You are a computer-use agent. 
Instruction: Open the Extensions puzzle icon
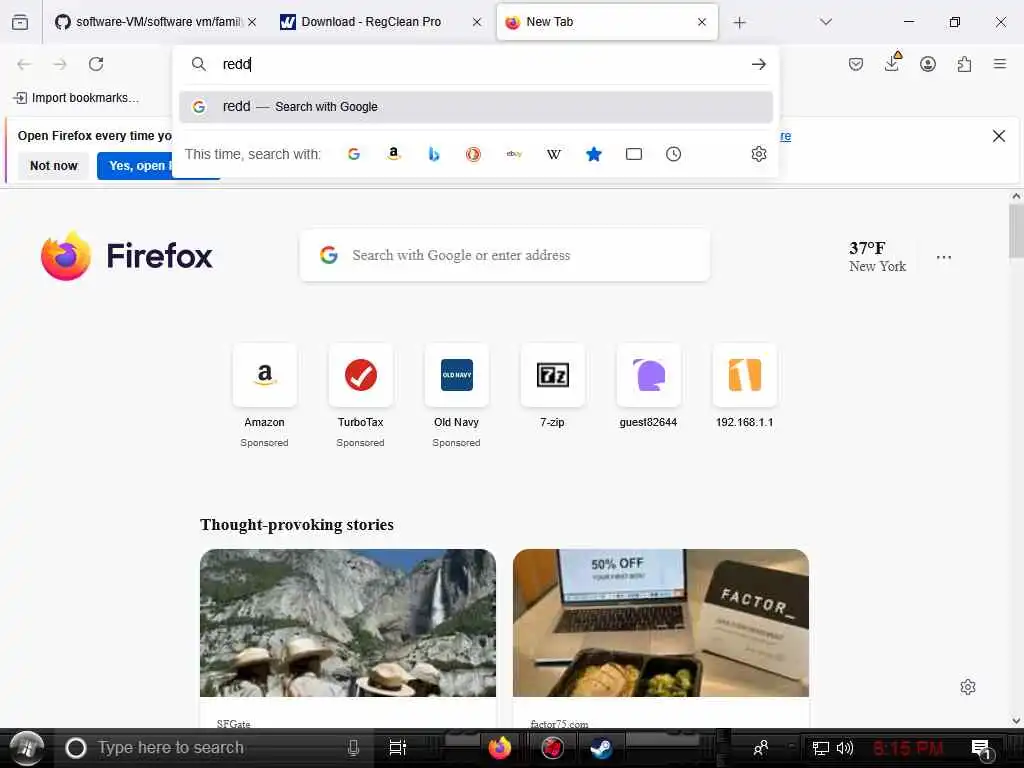(x=964, y=64)
